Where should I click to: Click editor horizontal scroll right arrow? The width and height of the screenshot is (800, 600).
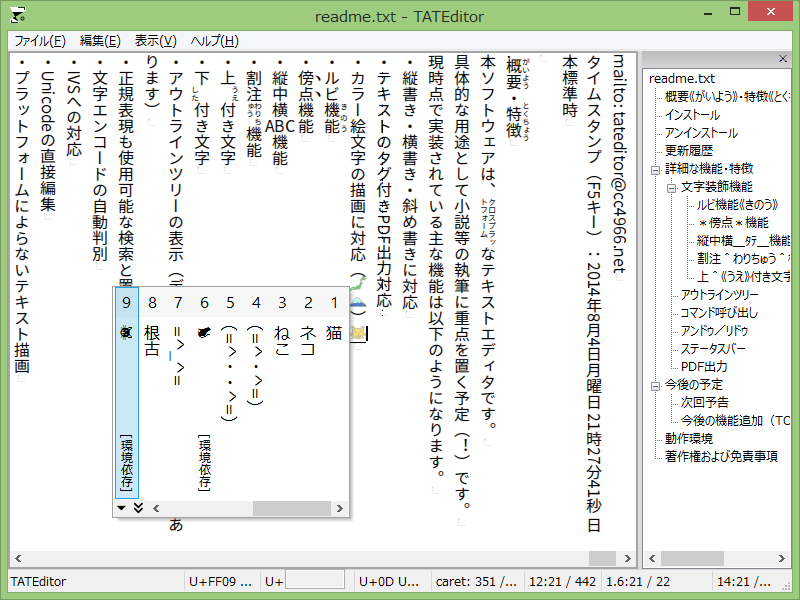(628, 558)
